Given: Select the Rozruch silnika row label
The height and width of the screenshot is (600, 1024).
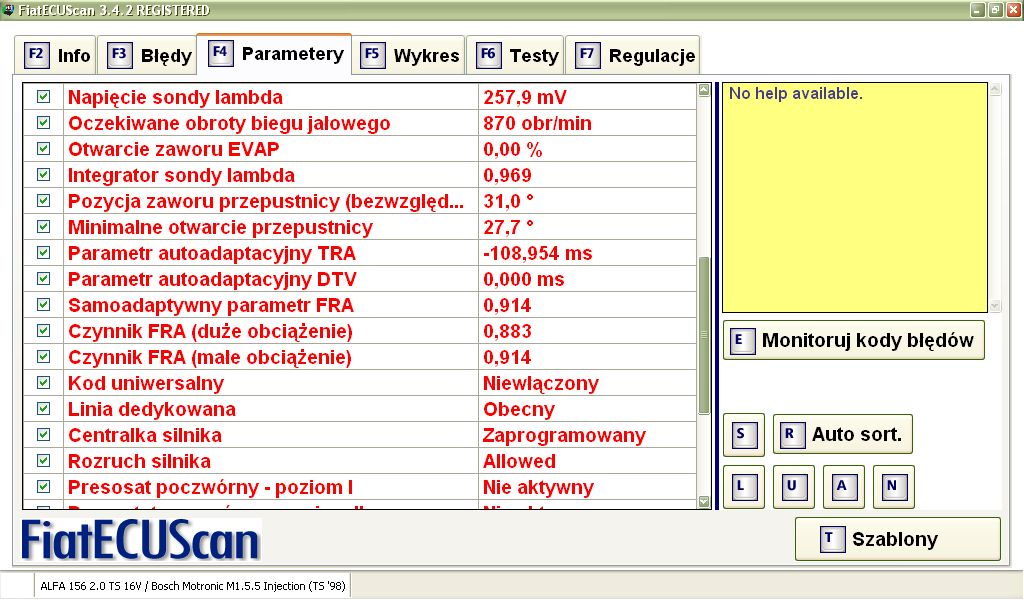Looking at the screenshot, I should 139,462.
